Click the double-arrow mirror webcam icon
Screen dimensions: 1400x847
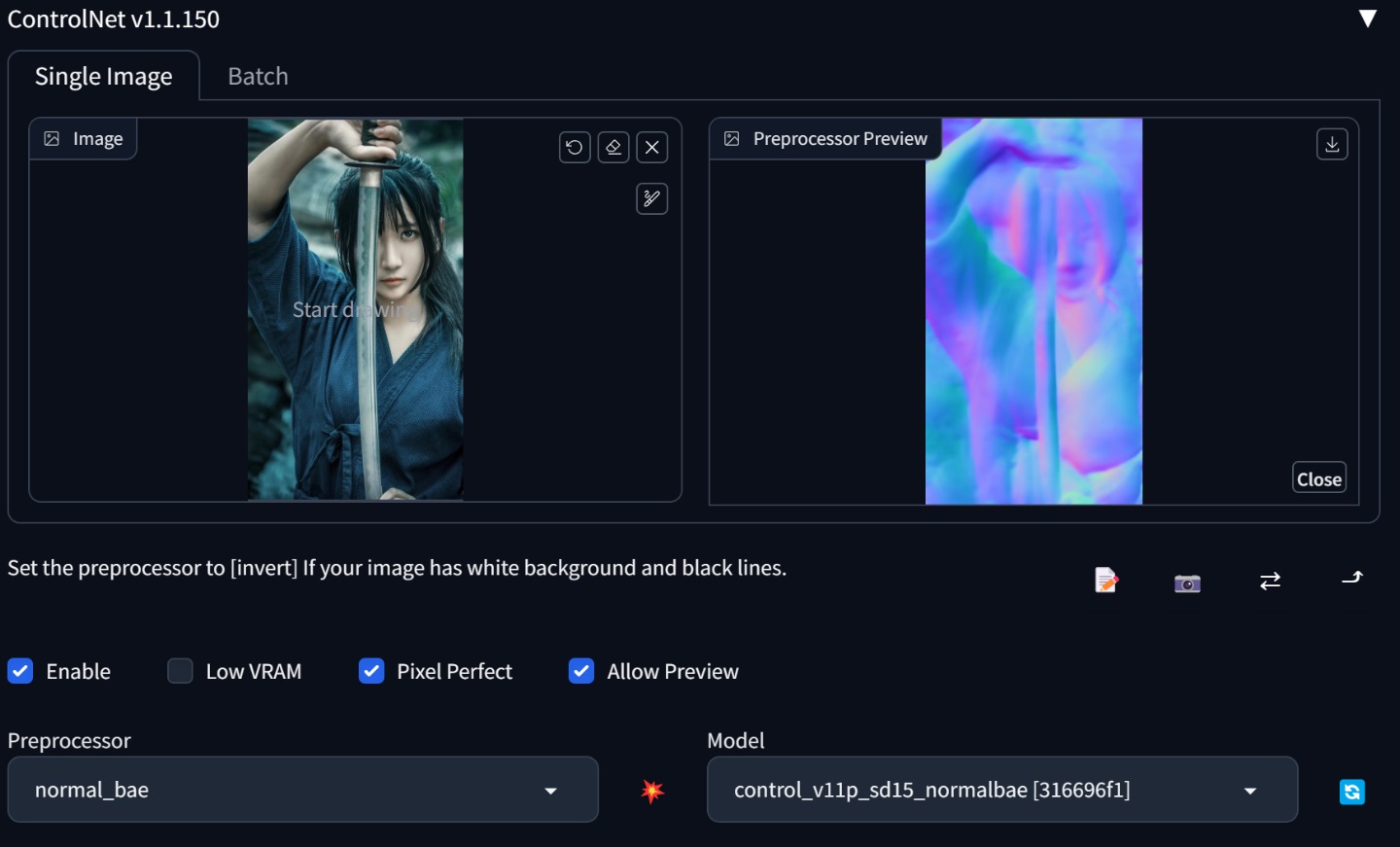1270,581
